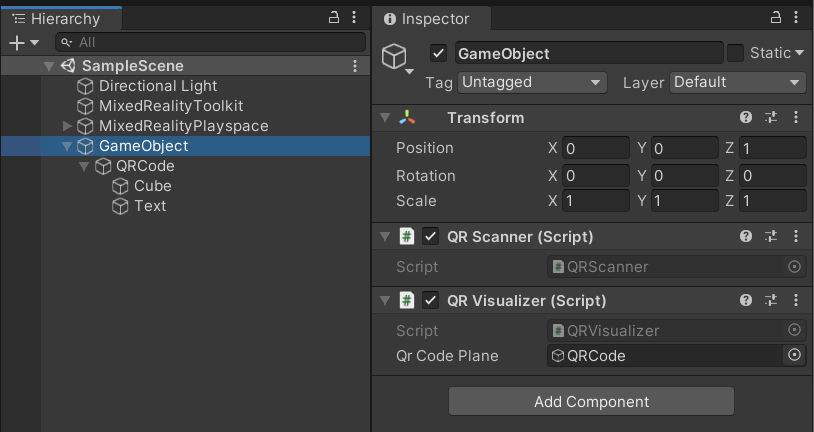Viewport: 814px width, 432px height.
Task: Open the create dropdown arrow next to plus
Action: 35,43
